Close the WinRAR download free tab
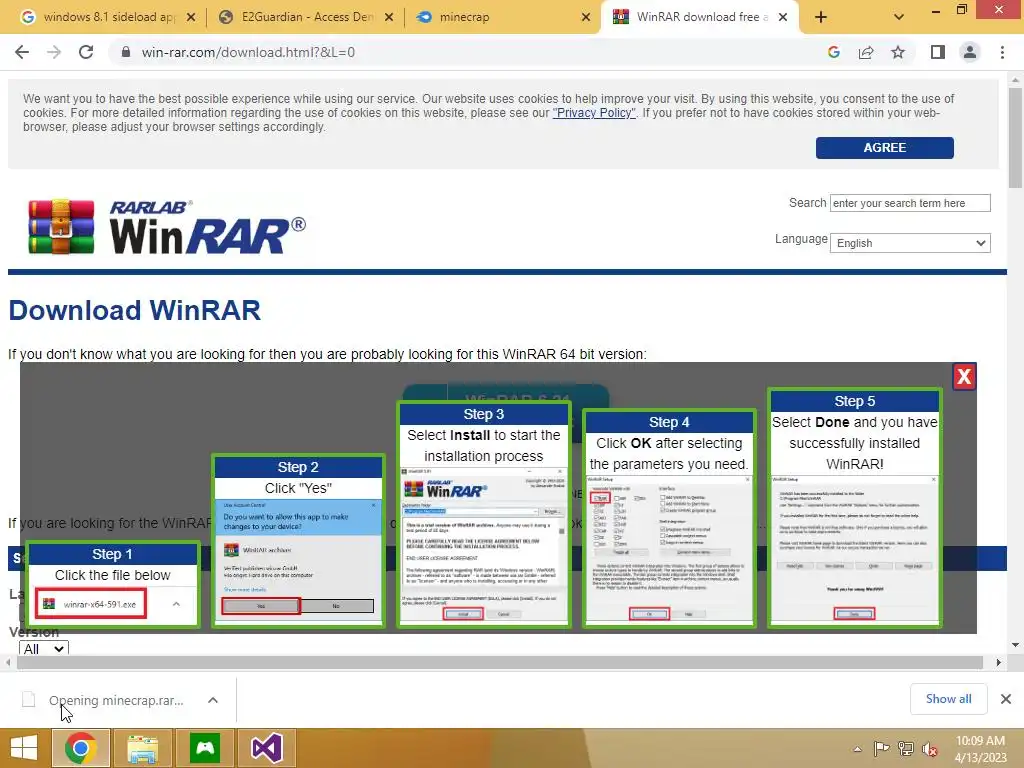Screen dimensions: 1024x768 click(783, 17)
